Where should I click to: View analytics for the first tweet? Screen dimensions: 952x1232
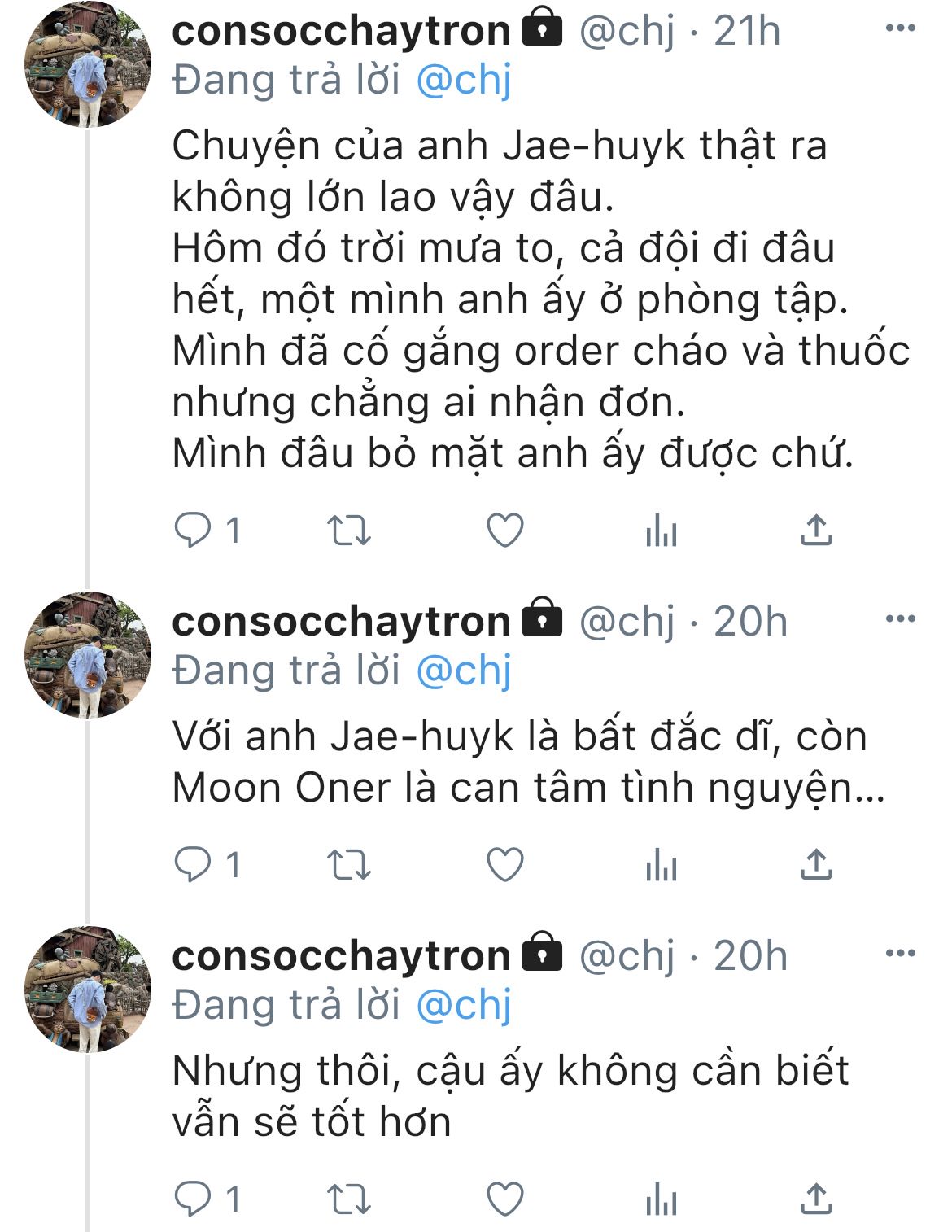tap(661, 531)
